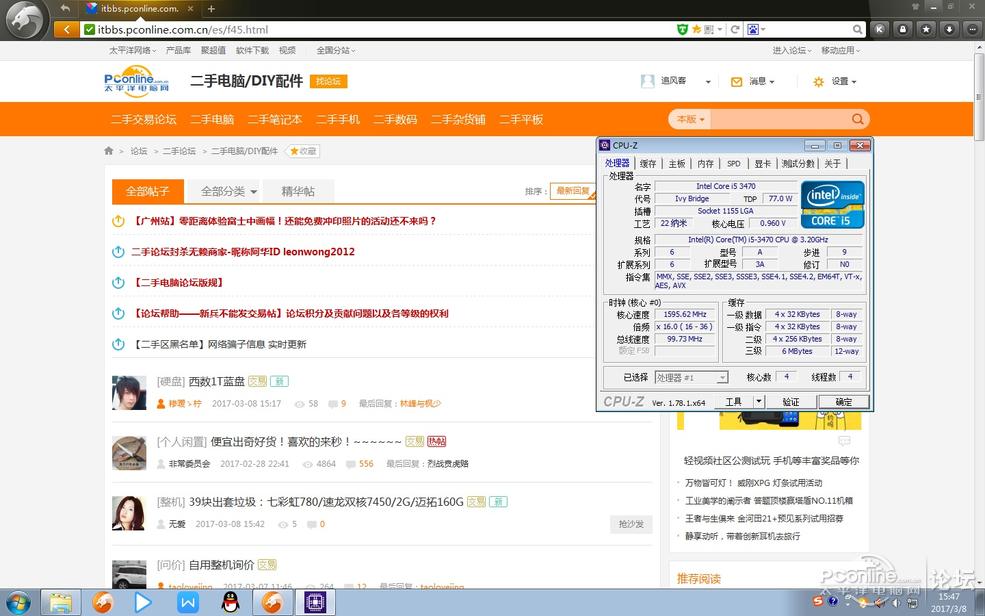This screenshot has height=616, width=985.
Task: Click the Sogou input S tray icon
Action: pyautogui.click(x=817, y=601)
